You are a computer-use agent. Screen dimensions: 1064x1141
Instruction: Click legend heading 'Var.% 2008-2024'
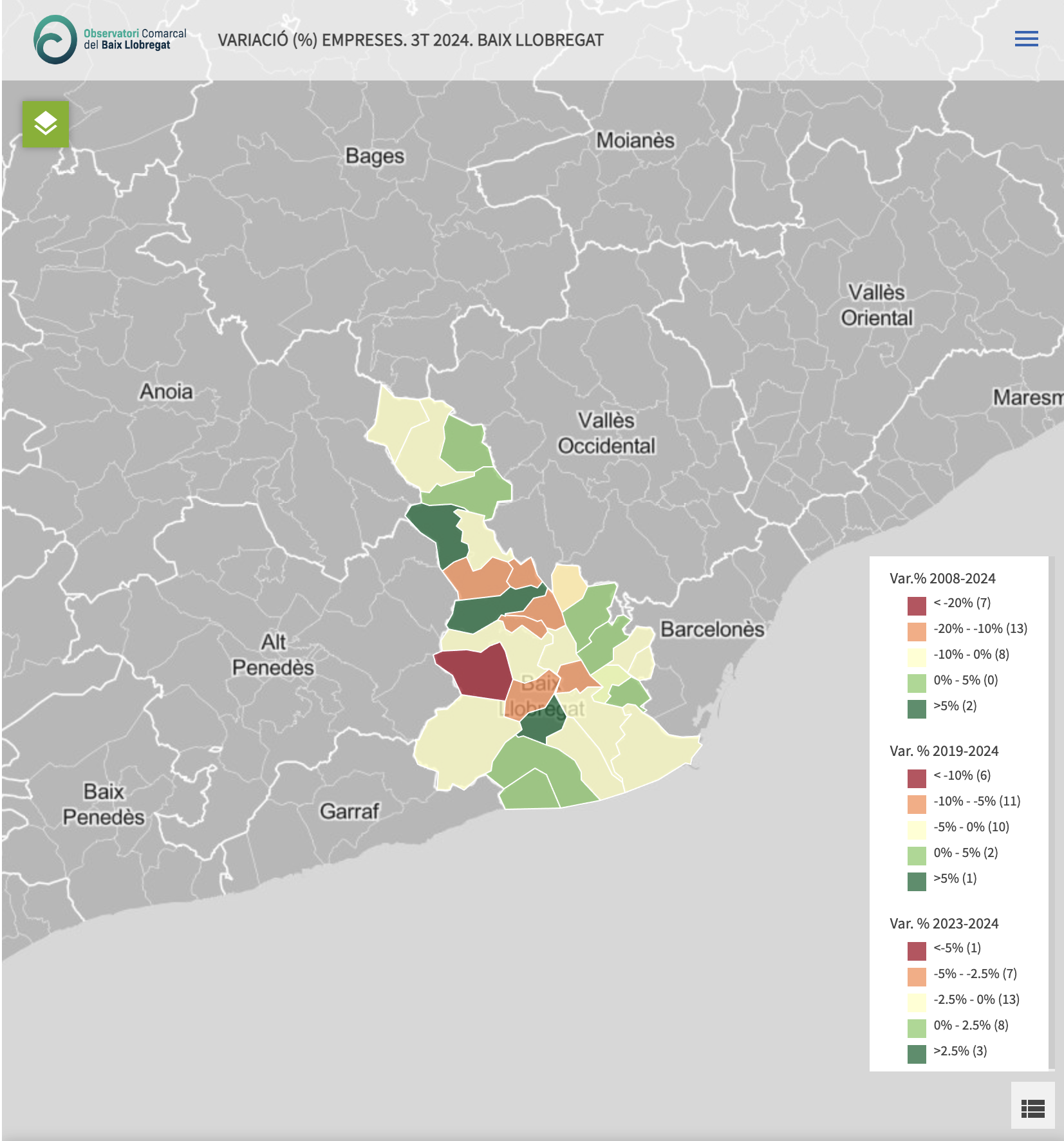(942, 578)
